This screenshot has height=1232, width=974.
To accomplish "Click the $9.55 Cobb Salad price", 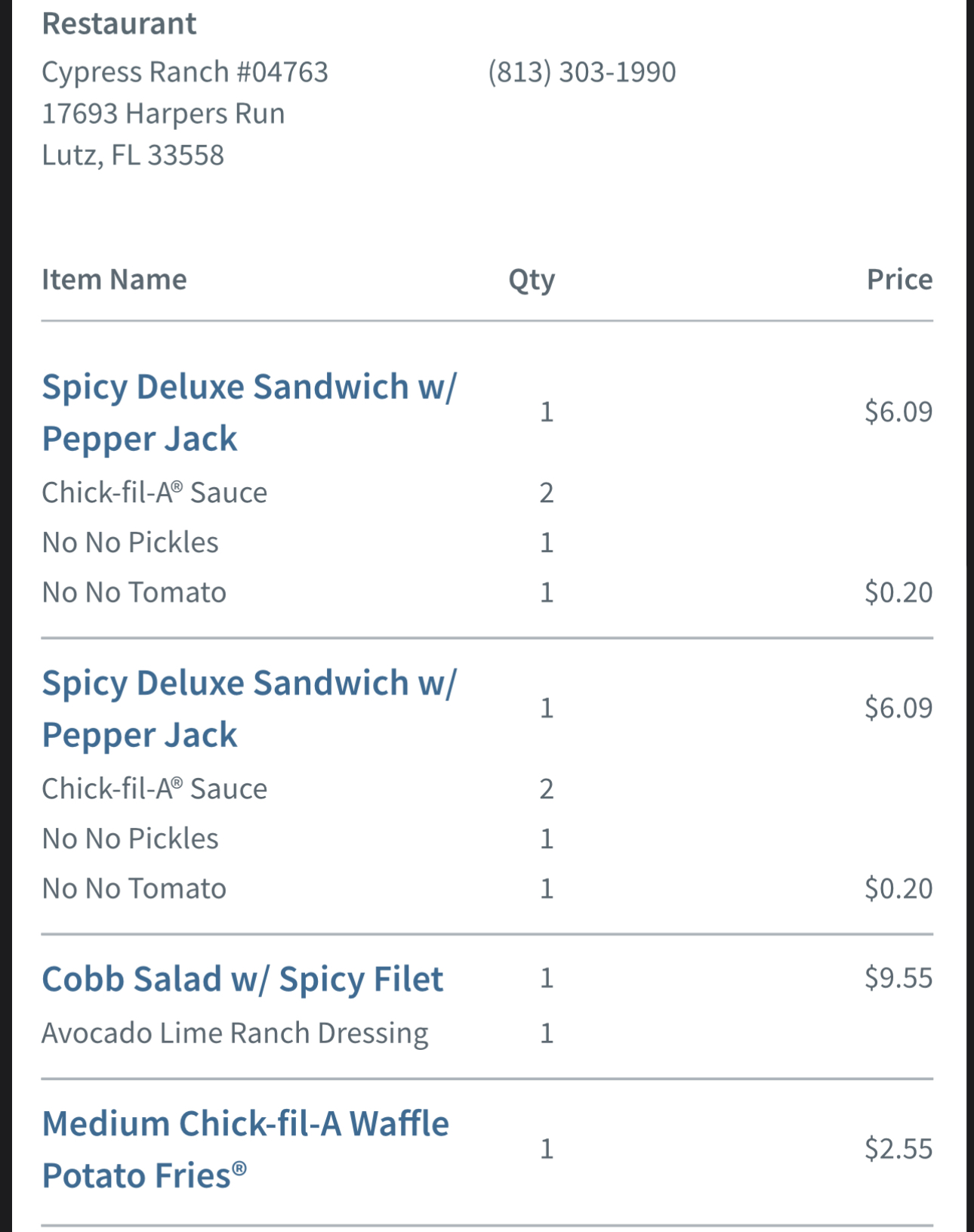I will click(898, 978).
